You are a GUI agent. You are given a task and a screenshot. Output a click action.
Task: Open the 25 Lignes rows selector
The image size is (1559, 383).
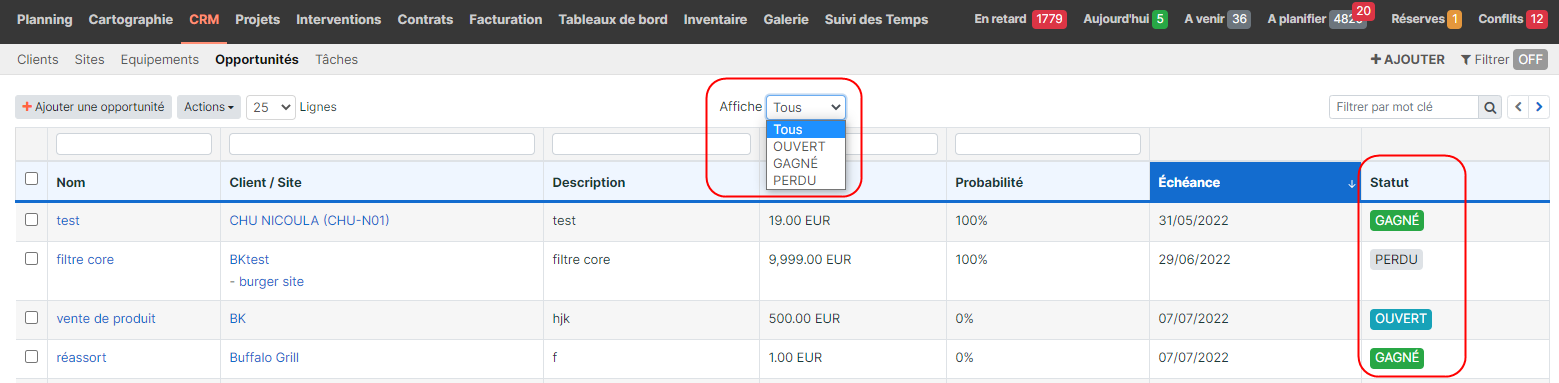(x=272, y=107)
